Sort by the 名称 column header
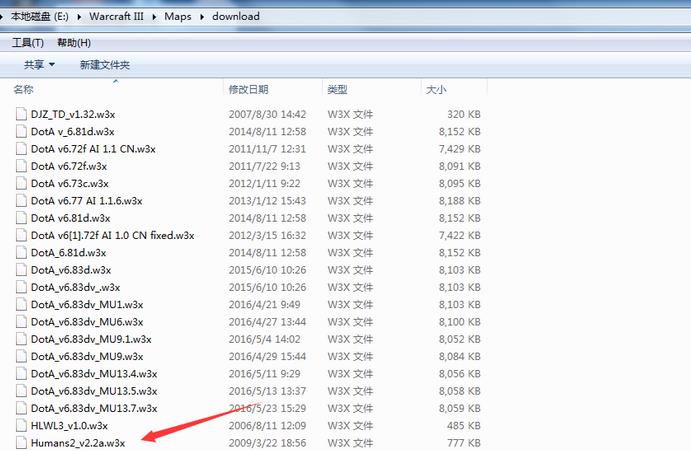This screenshot has width=691, height=451. (x=23, y=89)
